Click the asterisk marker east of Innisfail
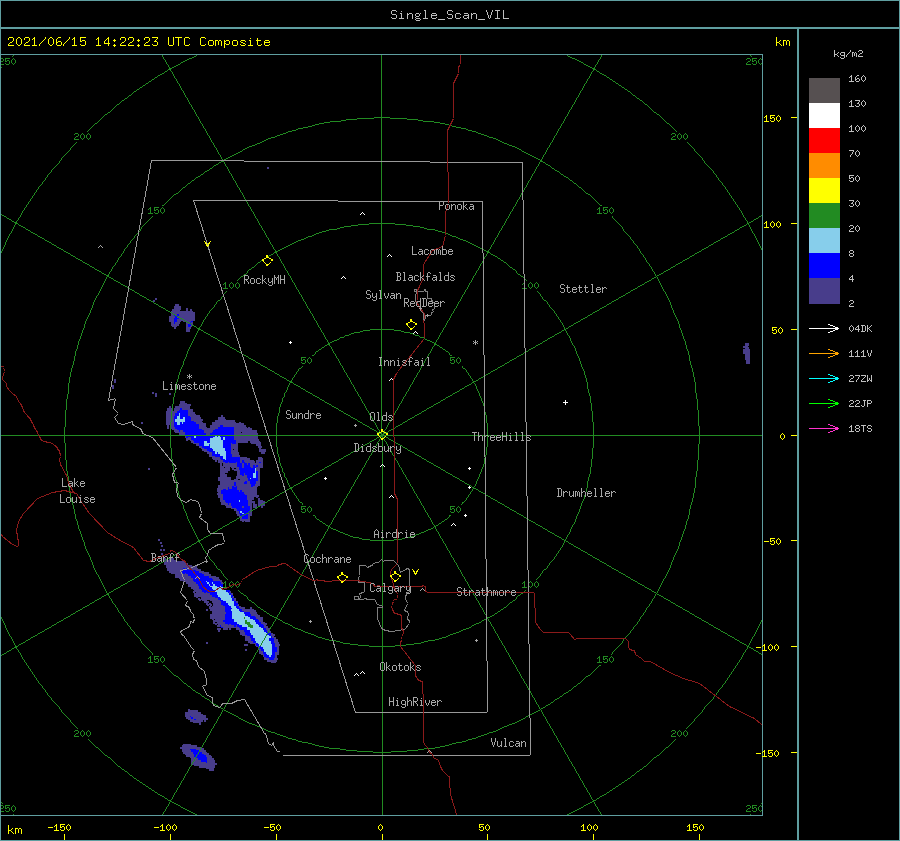The width and height of the screenshot is (900, 841). (x=475, y=343)
